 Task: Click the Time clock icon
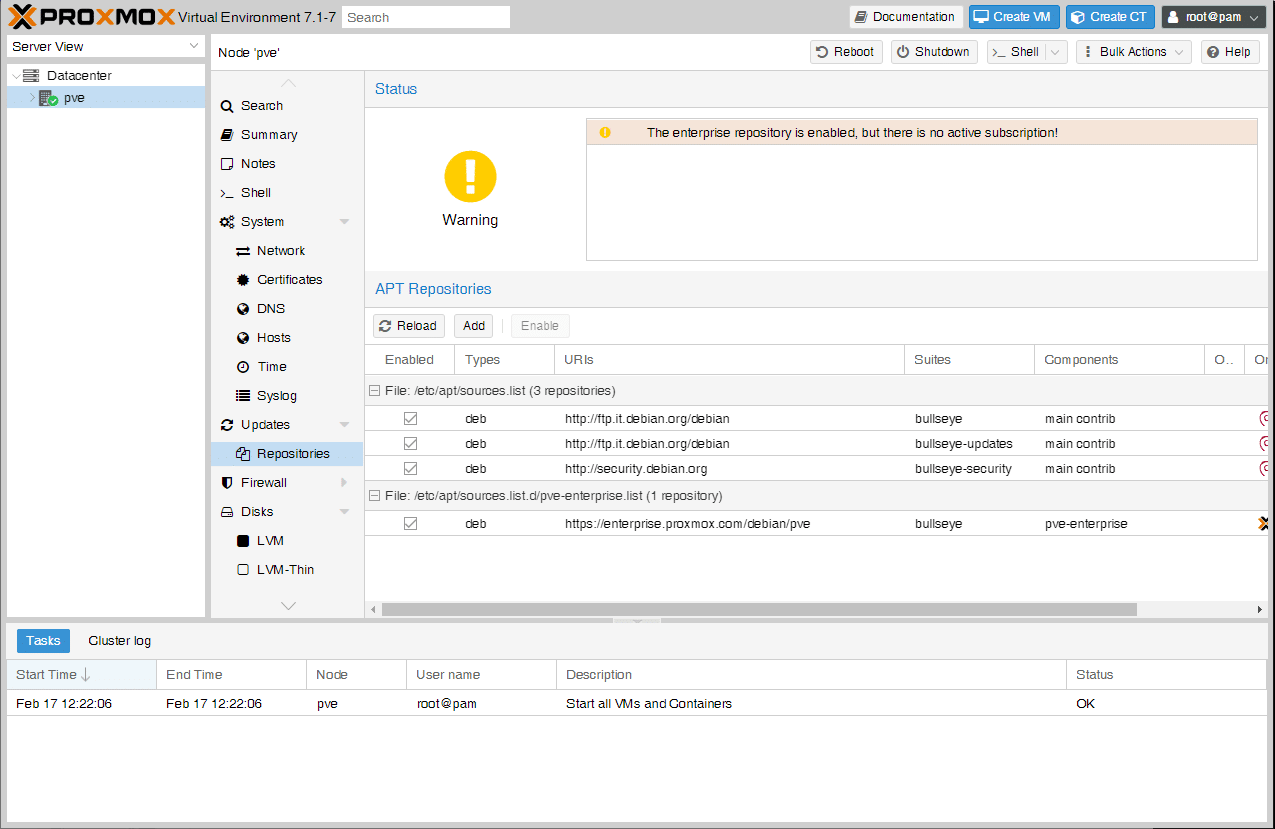tap(243, 367)
